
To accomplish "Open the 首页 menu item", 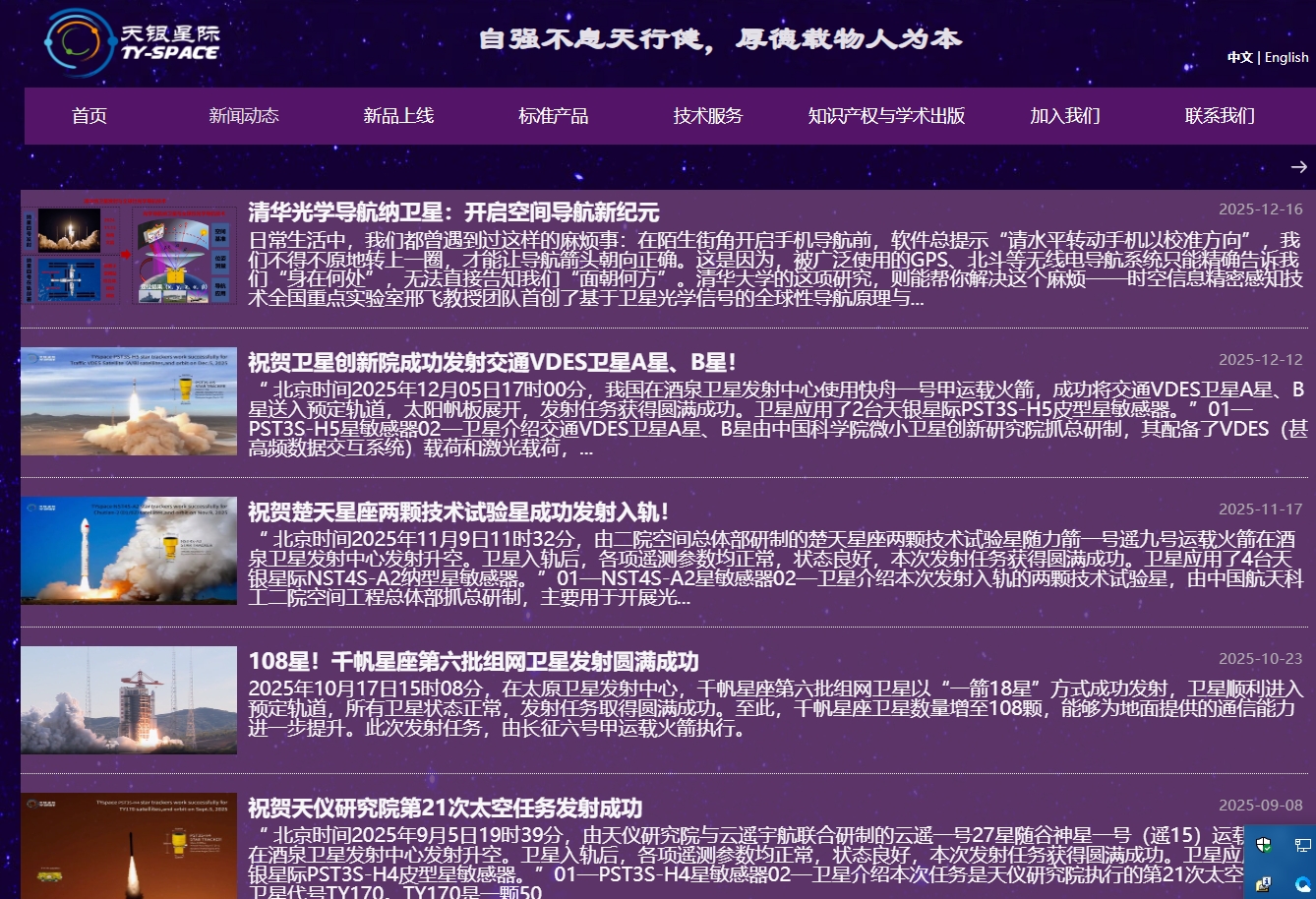I will click(x=90, y=116).
